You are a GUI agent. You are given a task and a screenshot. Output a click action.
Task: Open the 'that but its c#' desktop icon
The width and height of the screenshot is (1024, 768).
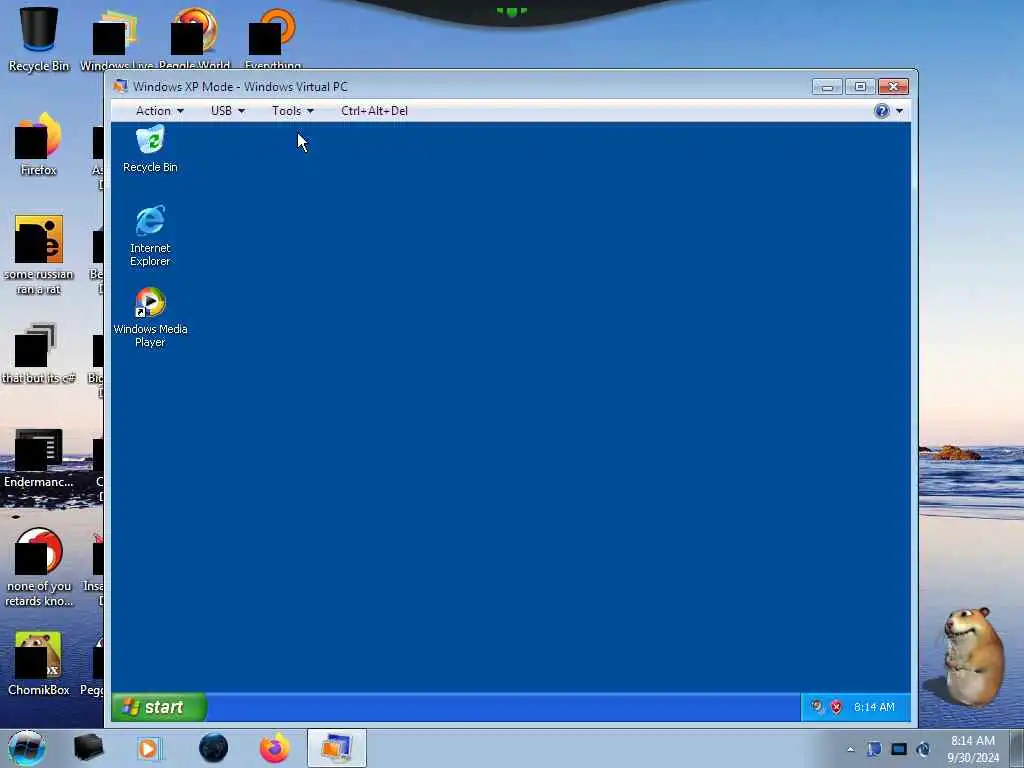coord(39,353)
